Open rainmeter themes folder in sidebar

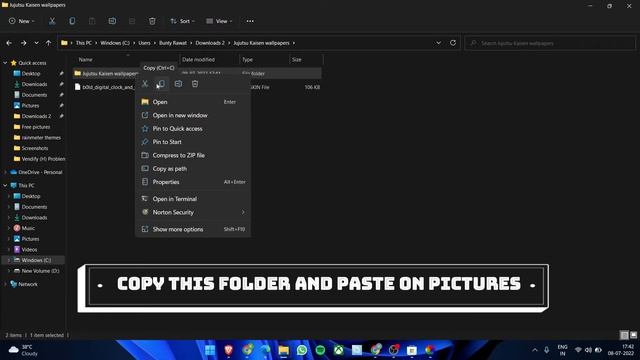coord(41,138)
